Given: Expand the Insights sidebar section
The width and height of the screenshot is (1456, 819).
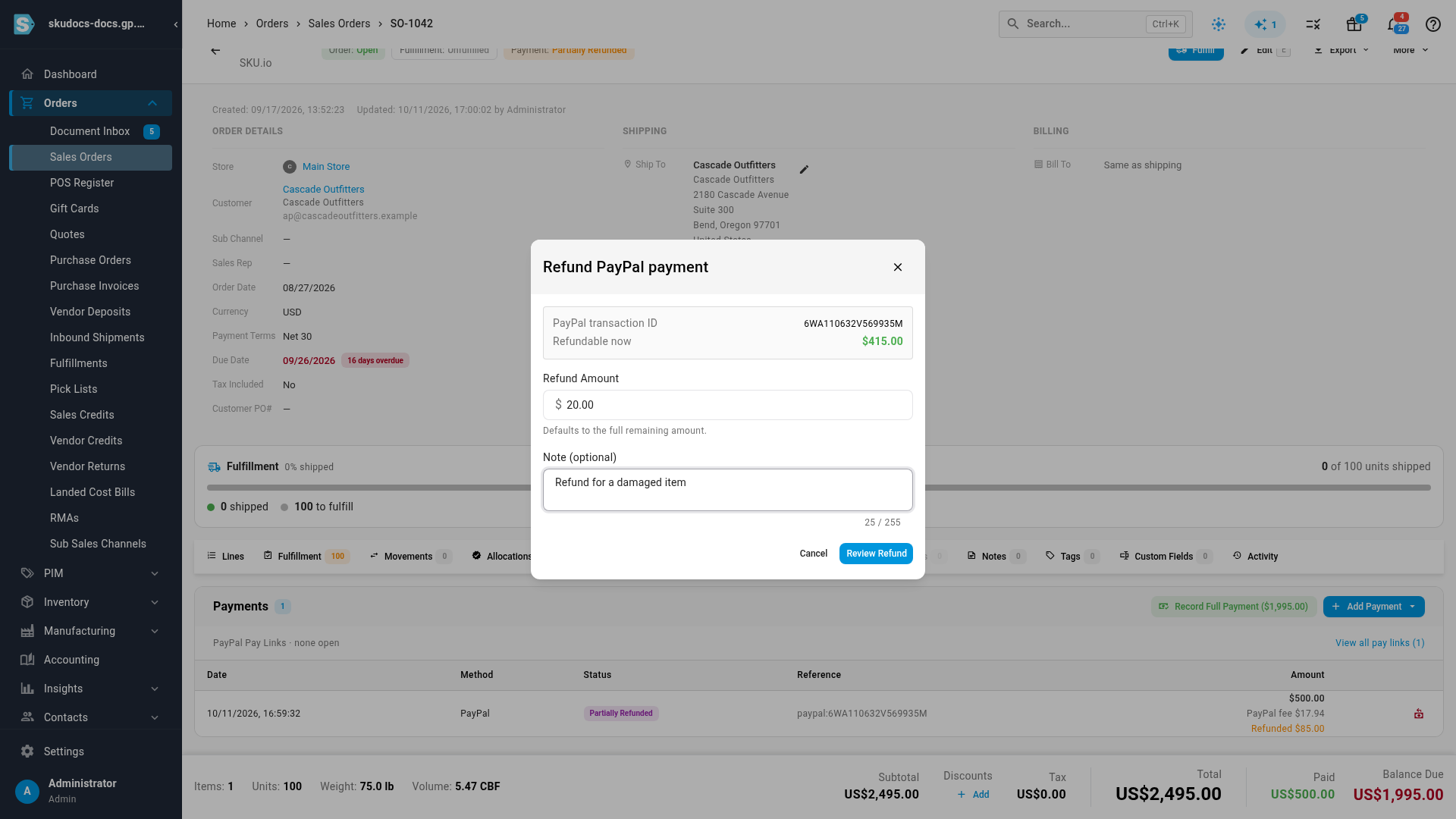Looking at the screenshot, I should pyautogui.click(x=155, y=689).
